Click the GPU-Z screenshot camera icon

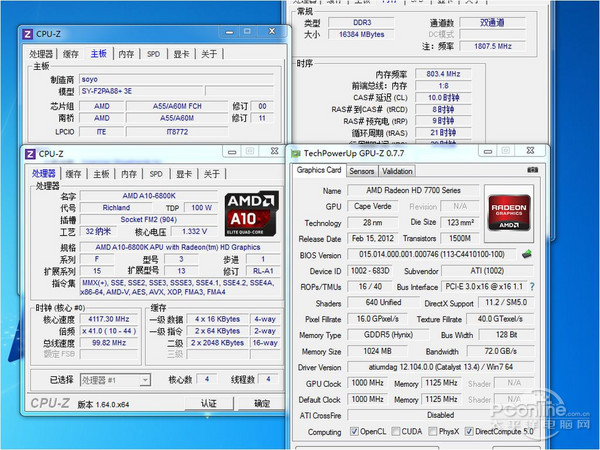click(x=532, y=170)
